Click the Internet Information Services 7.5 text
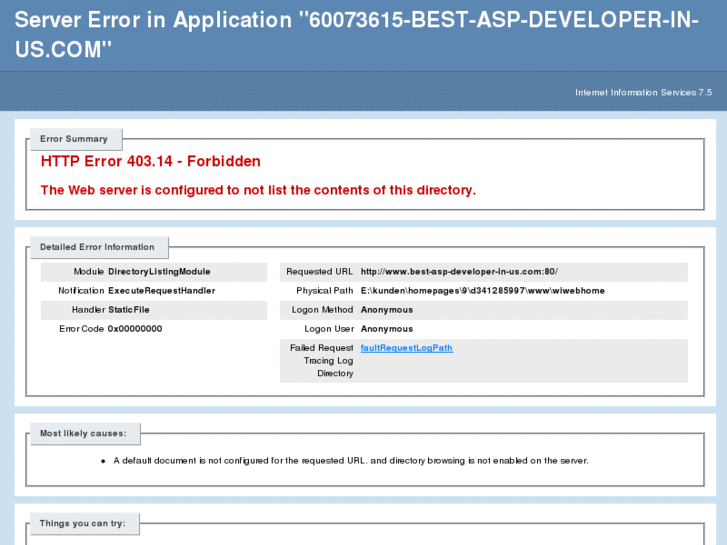727x545 pixels. pyautogui.click(x=643, y=92)
